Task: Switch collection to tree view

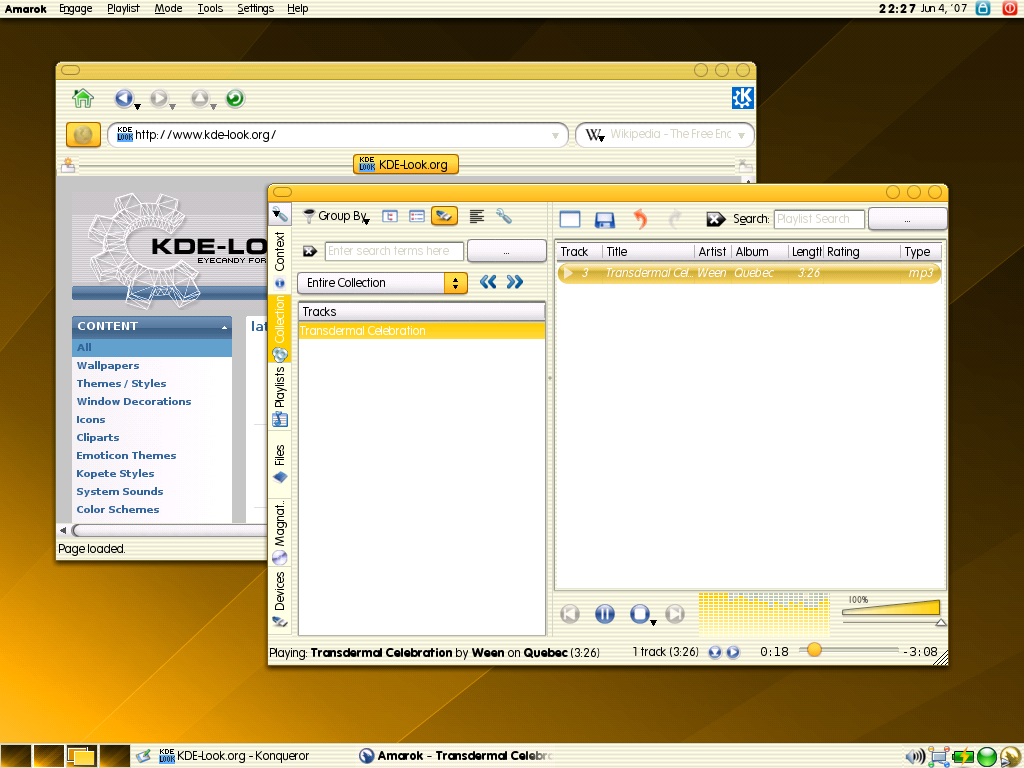Action: point(390,216)
